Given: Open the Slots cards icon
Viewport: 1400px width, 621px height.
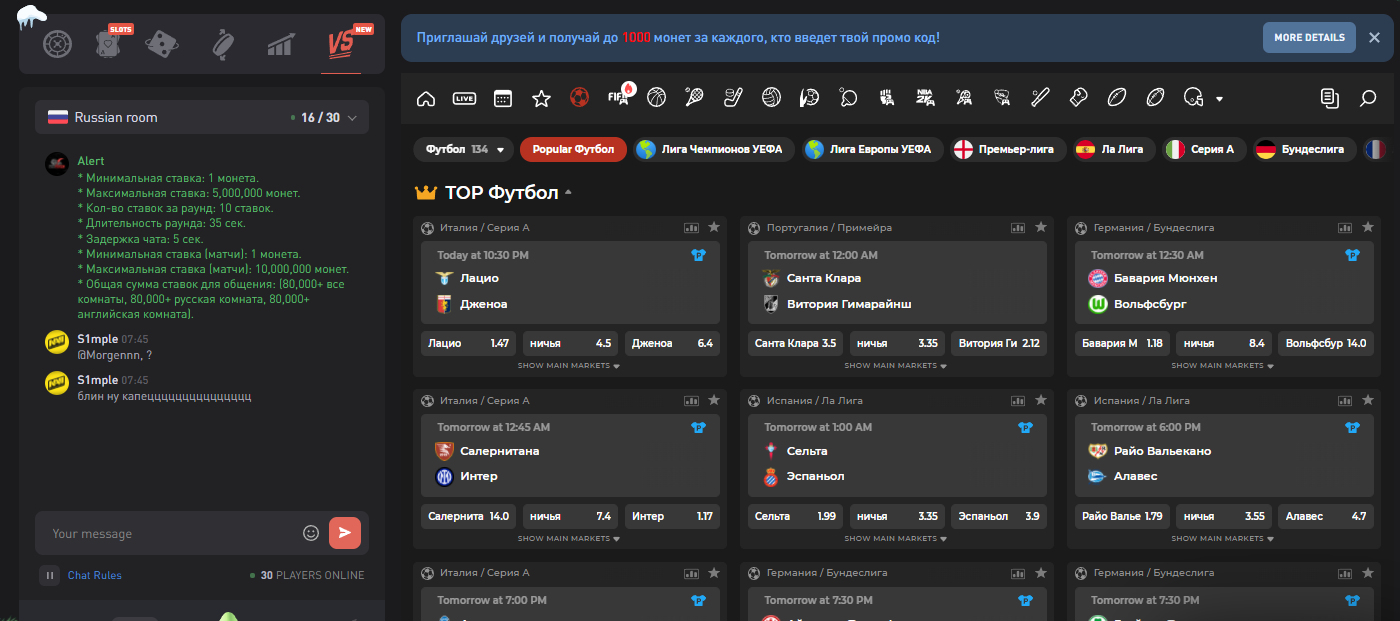Looking at the screenshot, I should tap(108, 44).
